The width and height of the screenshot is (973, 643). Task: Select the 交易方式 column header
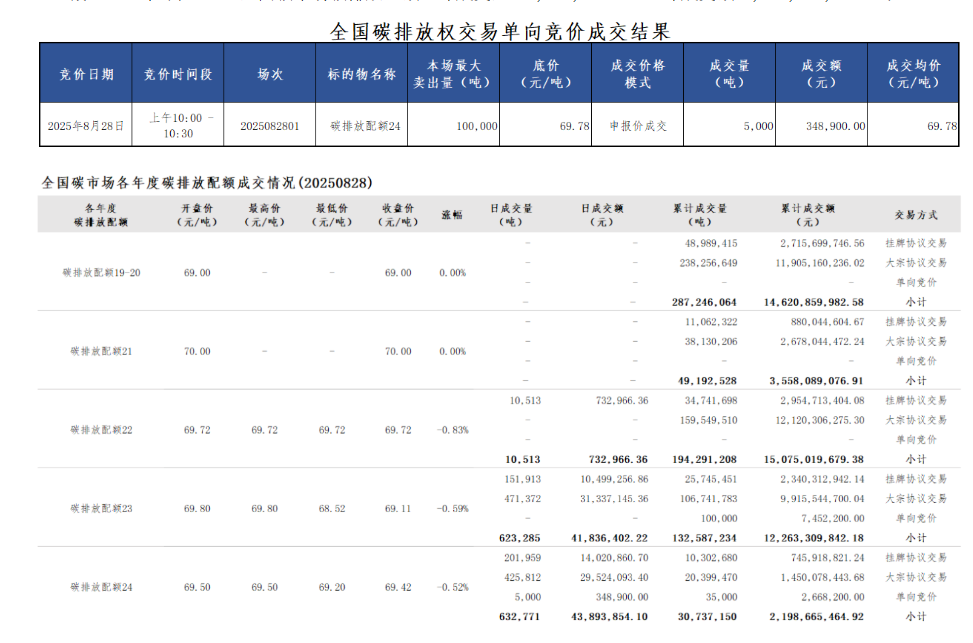coord(915,215)
